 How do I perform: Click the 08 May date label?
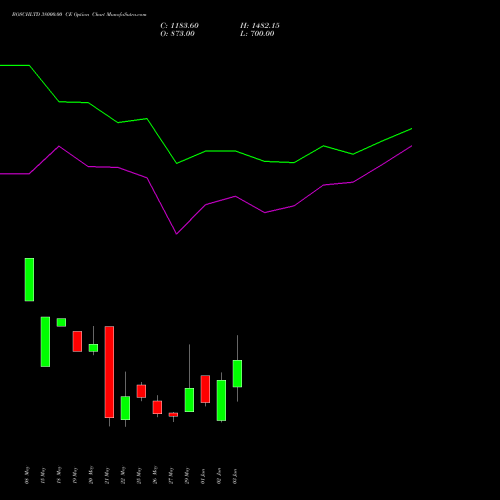tap(27, 475)
